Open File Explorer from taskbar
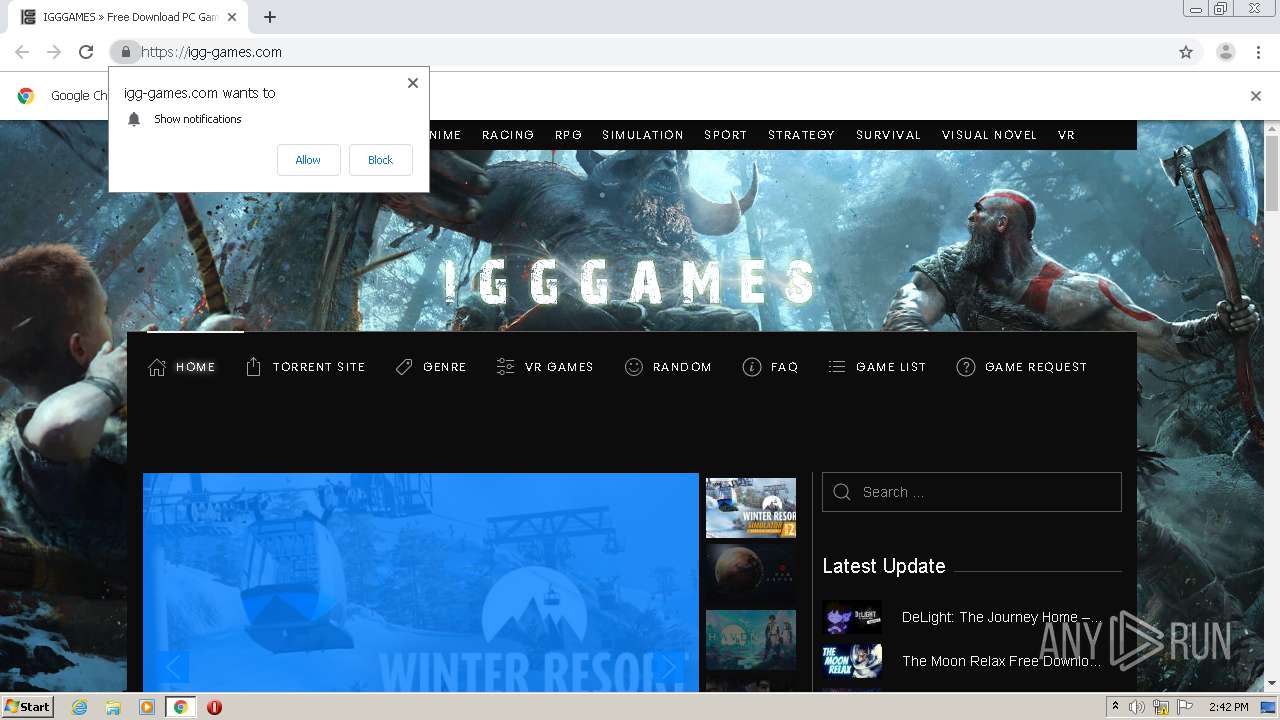This screenshot has width=1280, height=720. (113, 707)
